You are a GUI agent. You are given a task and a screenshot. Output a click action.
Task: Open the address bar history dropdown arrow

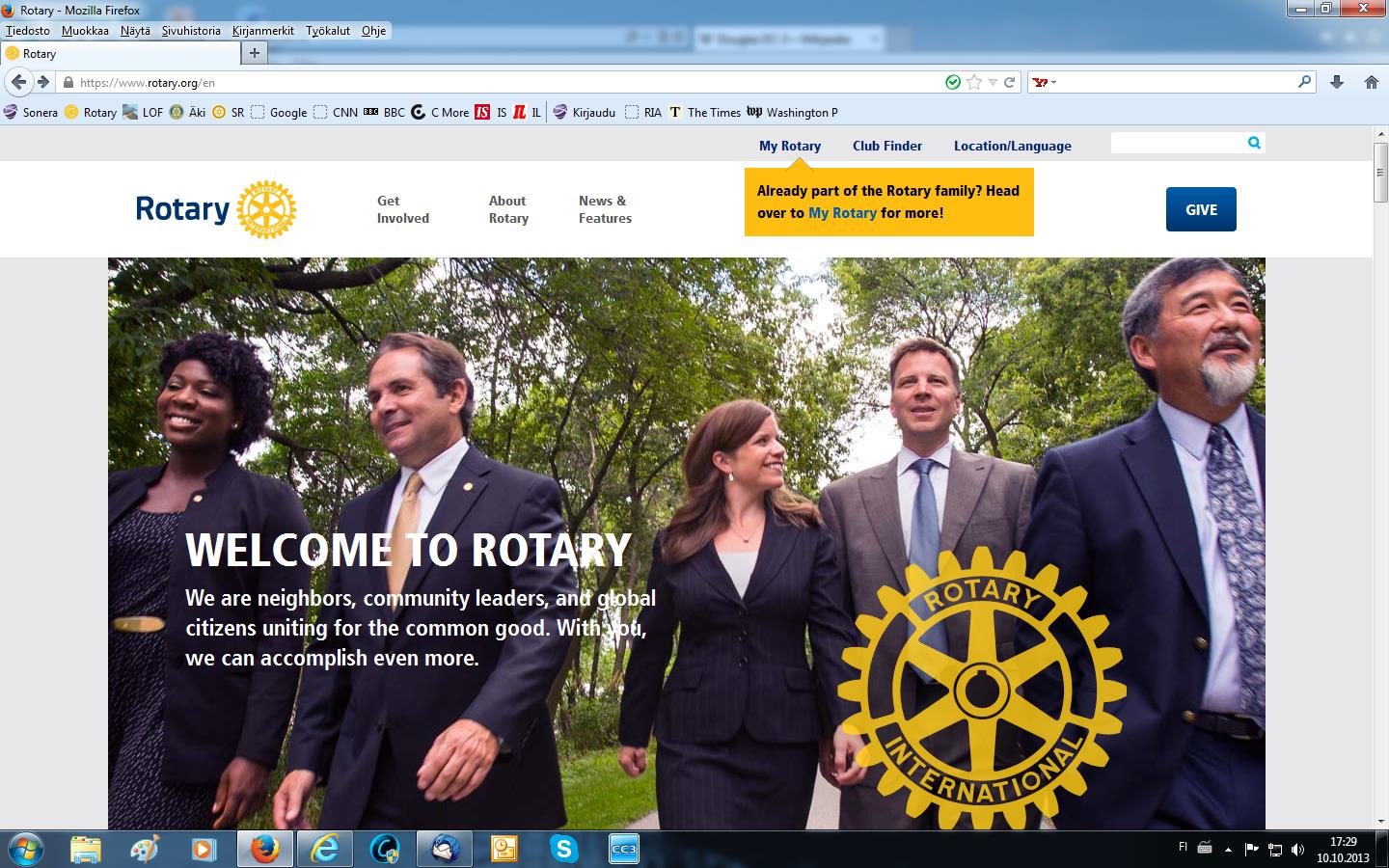click(x=993, y=83)
